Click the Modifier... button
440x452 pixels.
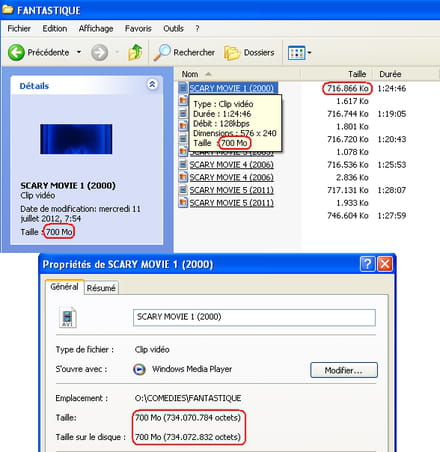(344, 370)
